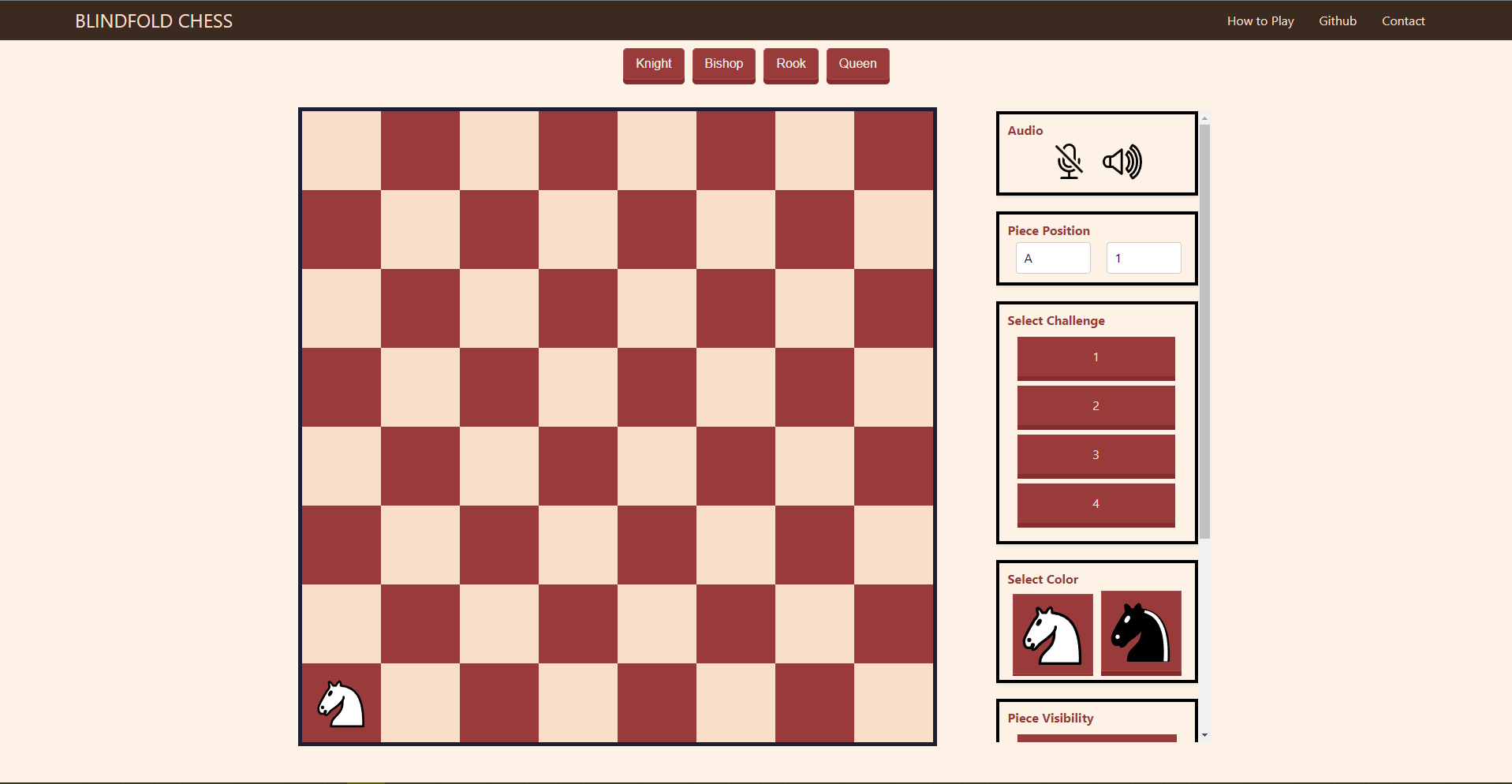Select the Knight piece button

click(653, 65)
